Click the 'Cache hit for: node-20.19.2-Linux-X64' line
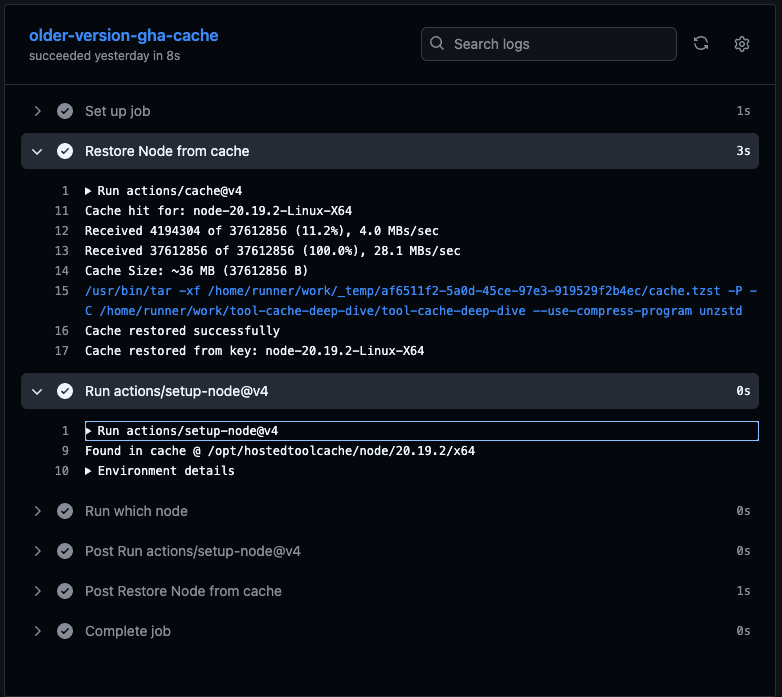This screenshot has height=697, width=782. click(x=218, y=211)
